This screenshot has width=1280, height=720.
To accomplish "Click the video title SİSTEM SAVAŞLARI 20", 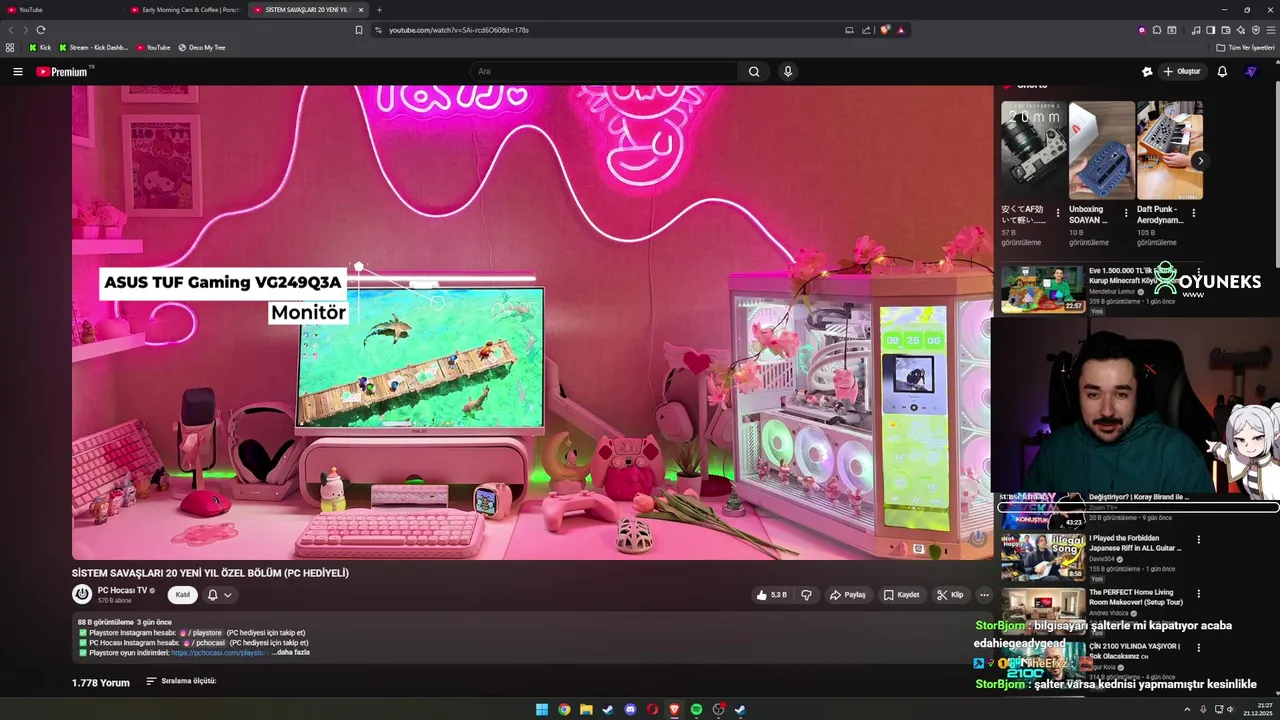I will (x=210, y=573).
